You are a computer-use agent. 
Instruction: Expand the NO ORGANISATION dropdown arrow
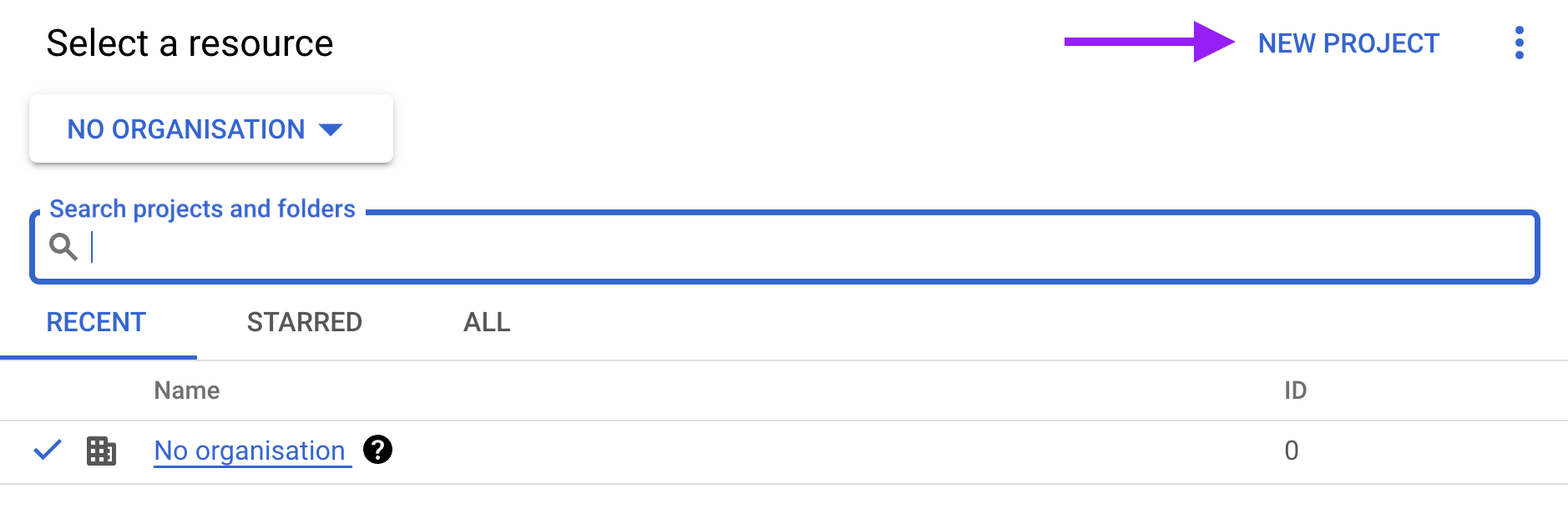point(331,129)
